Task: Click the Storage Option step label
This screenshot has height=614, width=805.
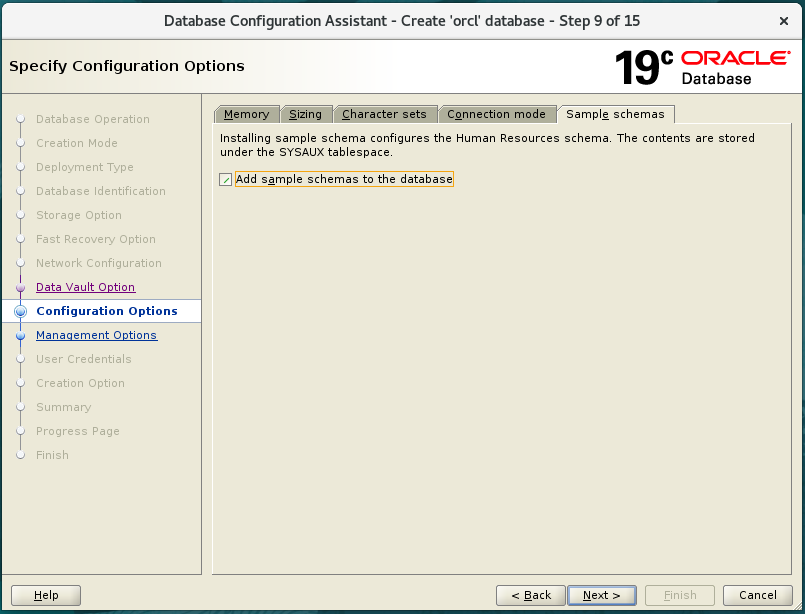Action: (x=79, y=215)
